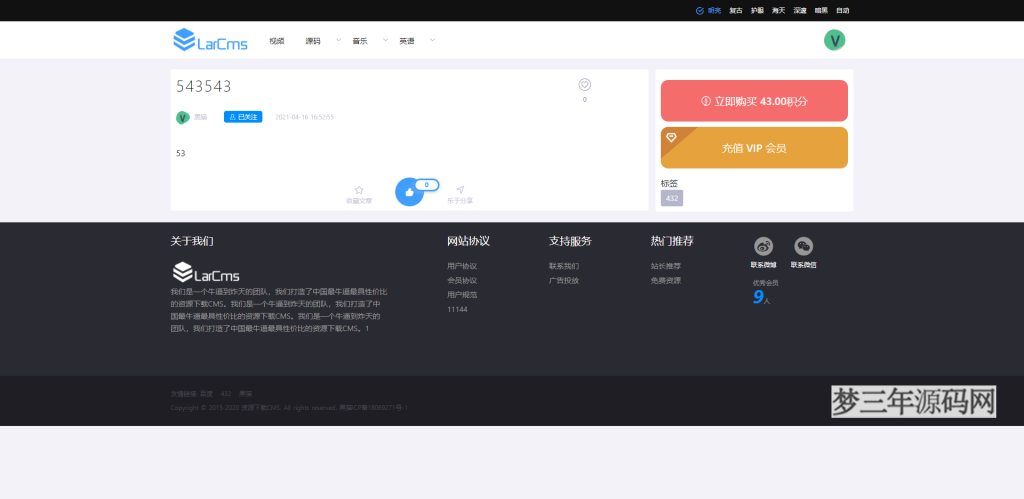Viewport: 1024px width, 499px height.
Task: Click the article title 543543
Action: (x=204, y=86)
